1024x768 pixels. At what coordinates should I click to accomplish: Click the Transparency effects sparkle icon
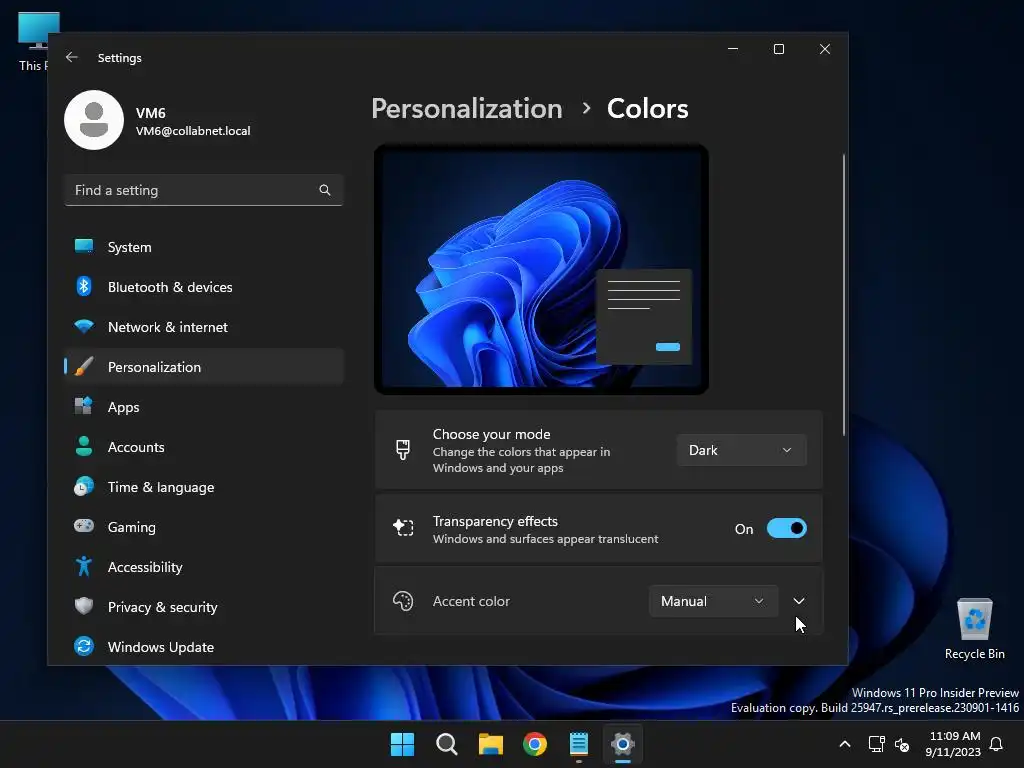tap(403, 527)
